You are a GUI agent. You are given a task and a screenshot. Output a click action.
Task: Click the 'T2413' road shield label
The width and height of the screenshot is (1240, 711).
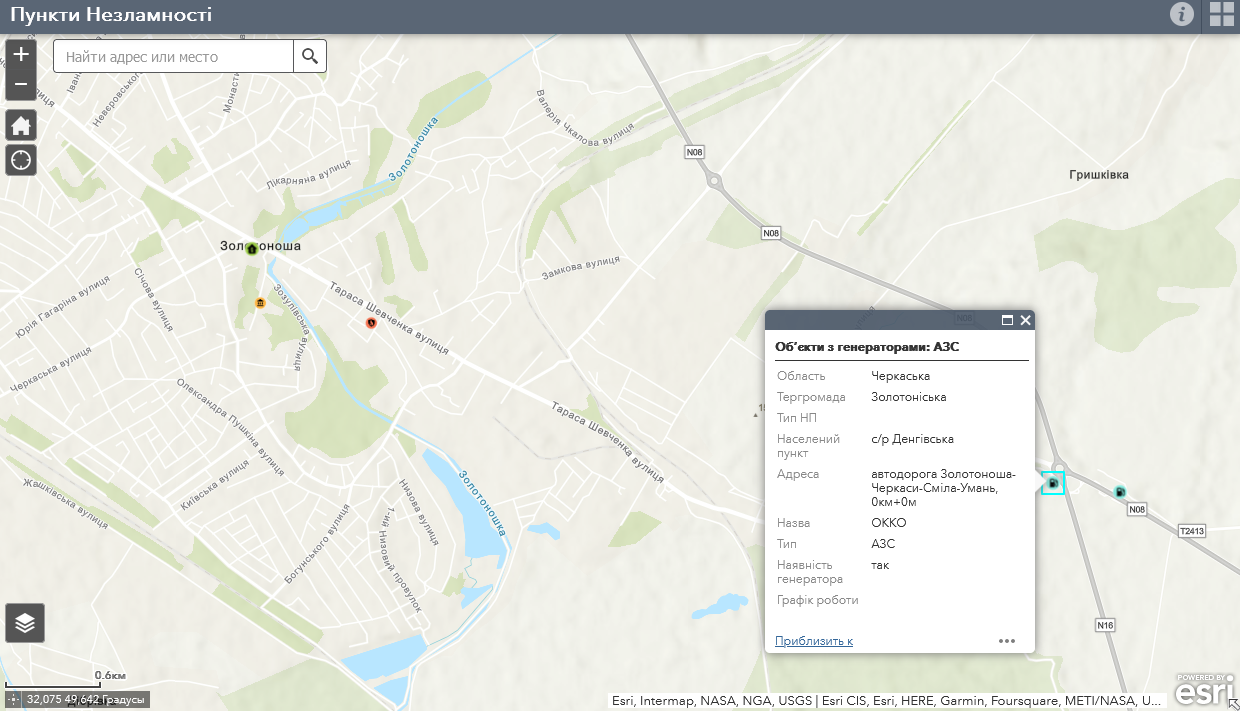pyautogui.click(x=1193, y=531)
